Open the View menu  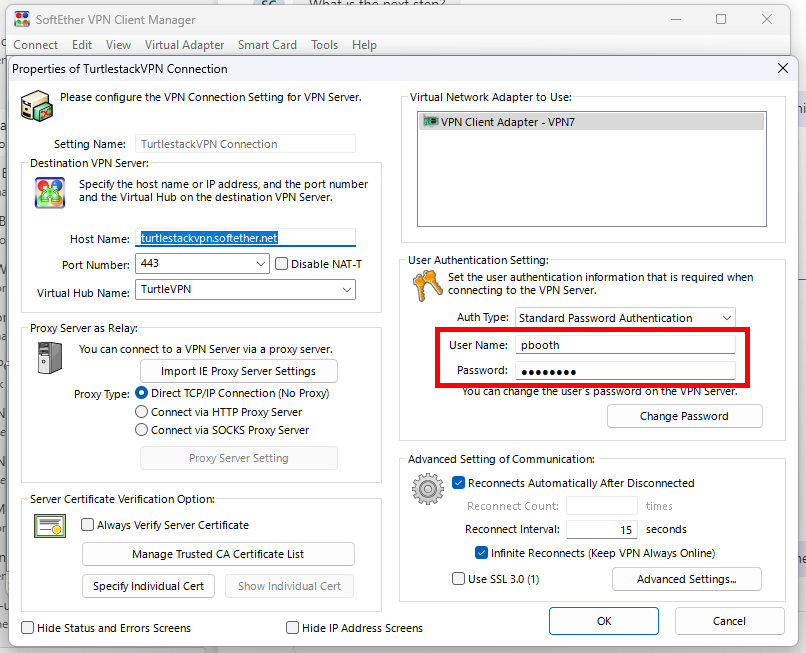click(118, 45)
